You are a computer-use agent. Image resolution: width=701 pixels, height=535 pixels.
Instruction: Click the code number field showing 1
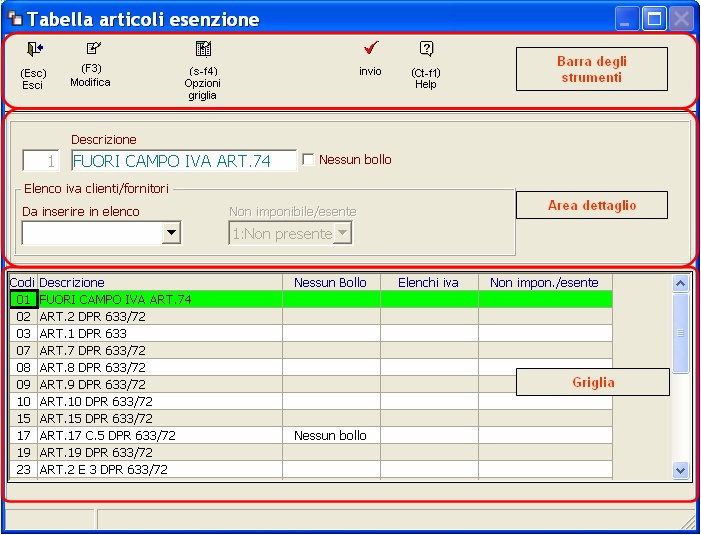point(41,160)
